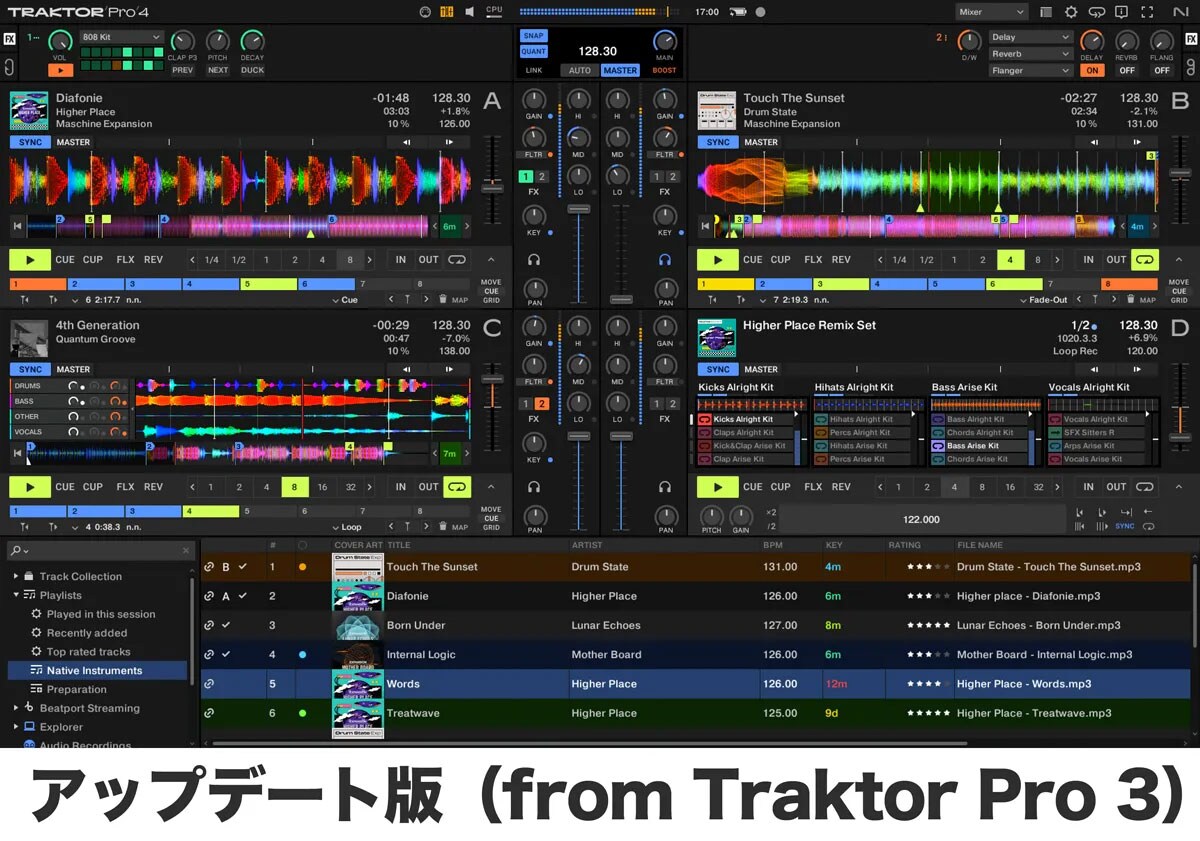Toggle the SNAP button
Image resolution: width=1200 pixels, height=841 pixels.
[533, 36]
